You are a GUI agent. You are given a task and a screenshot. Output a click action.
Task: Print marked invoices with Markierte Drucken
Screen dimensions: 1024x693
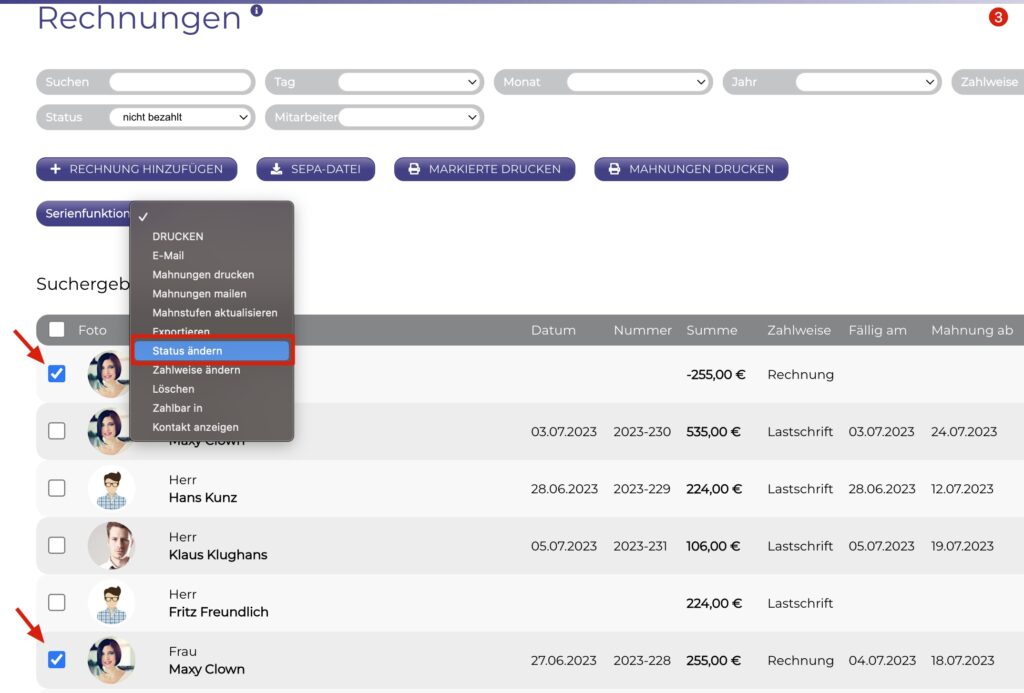(484, 169)
